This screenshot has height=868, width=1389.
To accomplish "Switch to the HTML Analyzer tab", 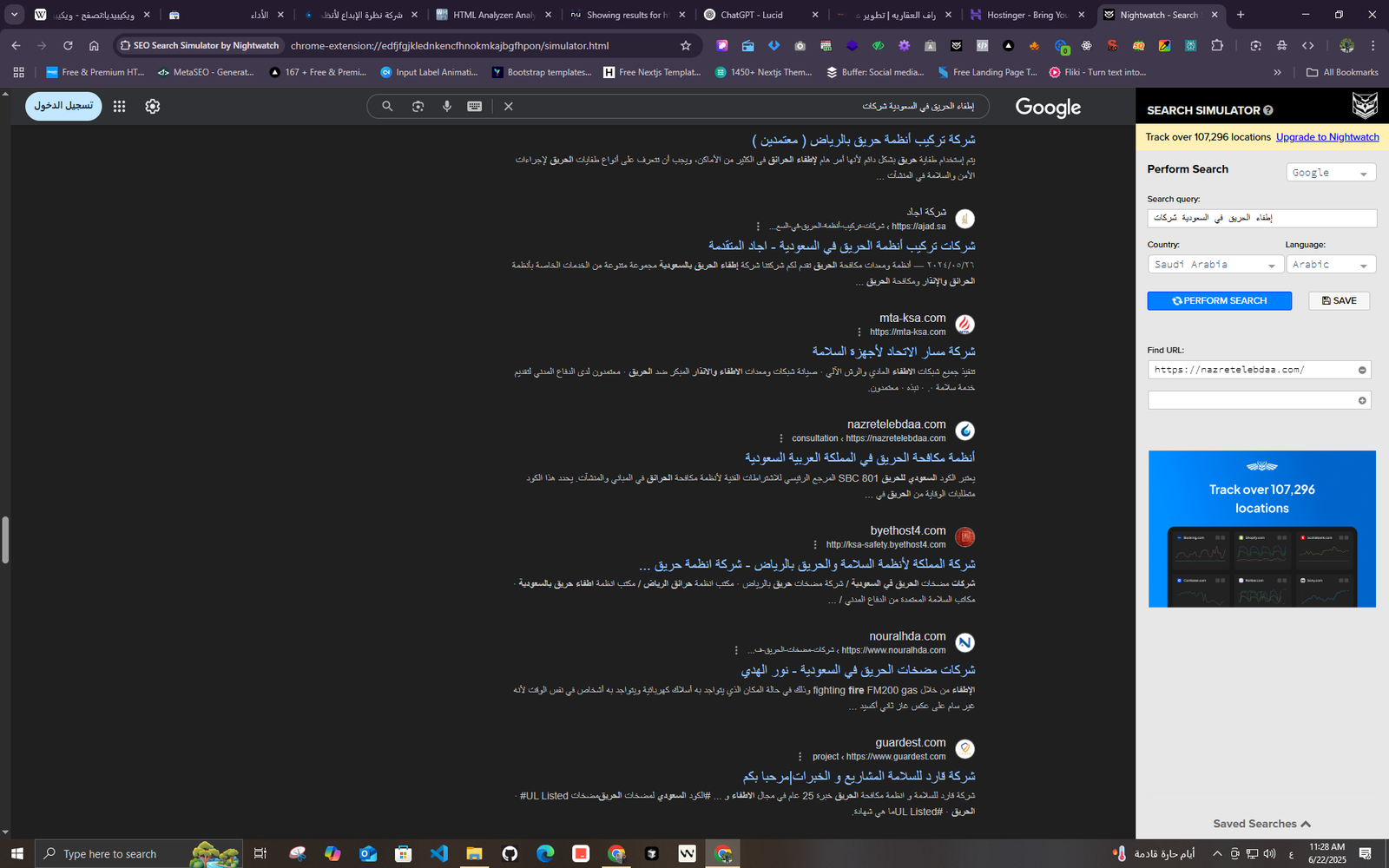I will pos(495,15).
